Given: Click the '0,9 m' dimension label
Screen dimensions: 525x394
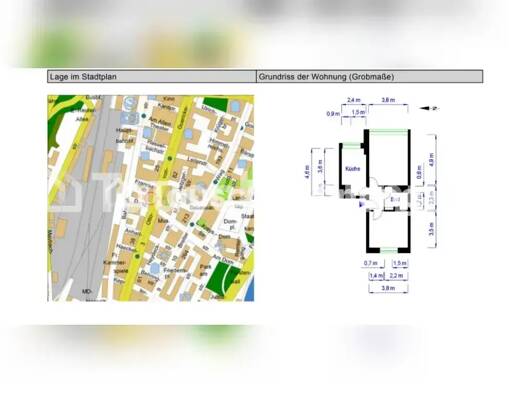Looking at the screenshot, I should [333, 114].
